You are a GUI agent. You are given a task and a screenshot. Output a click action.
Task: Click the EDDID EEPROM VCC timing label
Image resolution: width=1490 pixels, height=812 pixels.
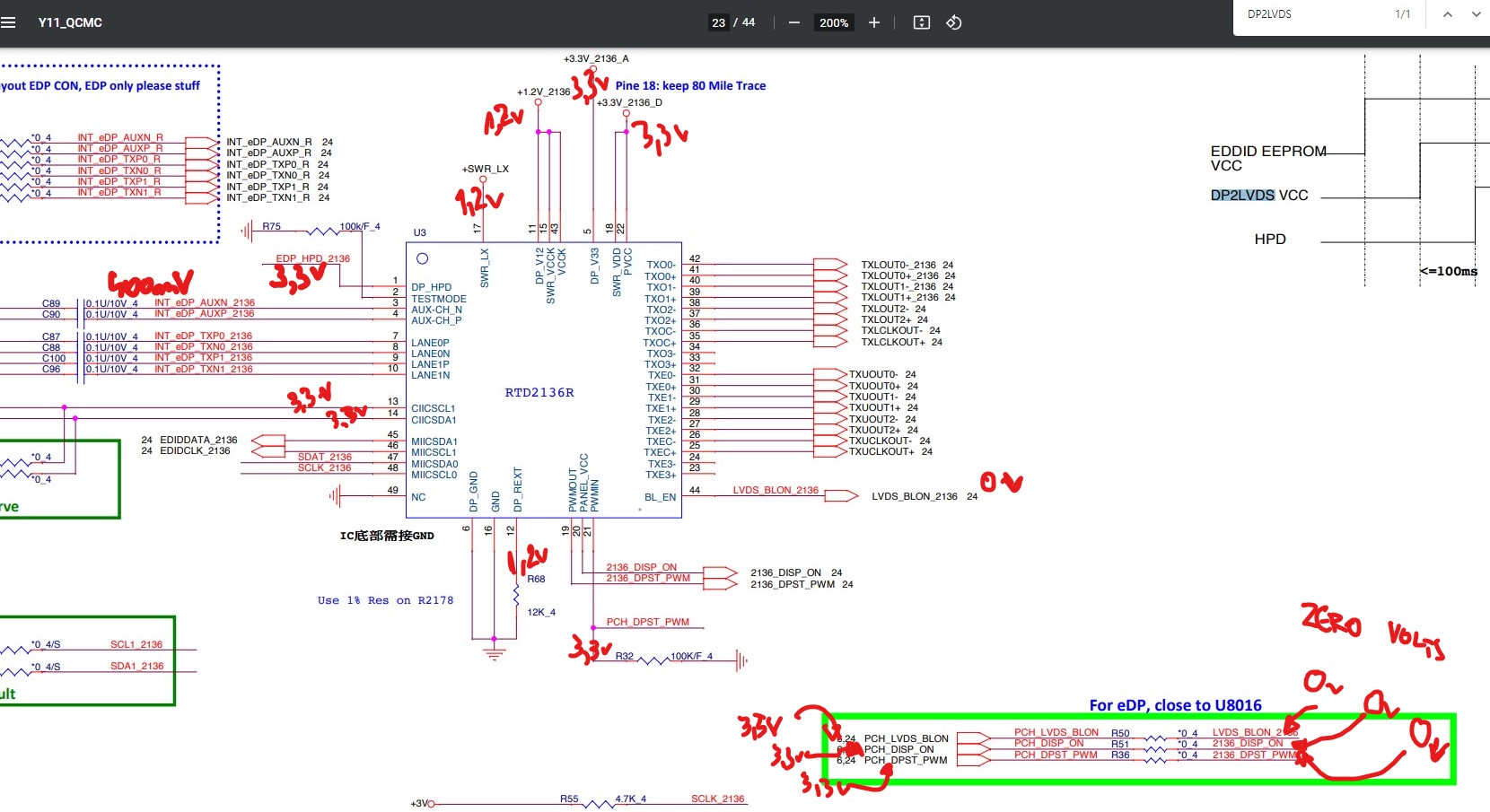pyautogui.click(x=1267, y=158)
